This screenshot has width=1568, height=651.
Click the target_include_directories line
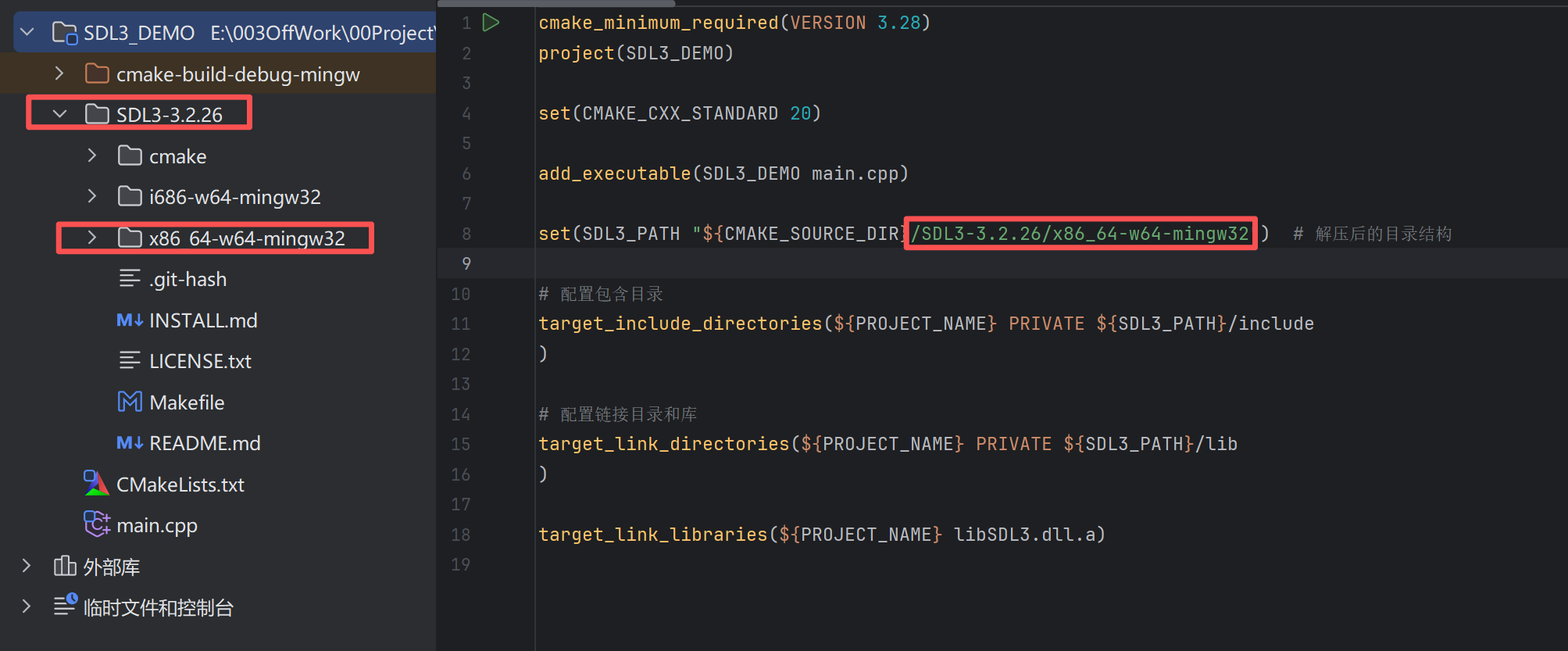(x=926, y=324)
